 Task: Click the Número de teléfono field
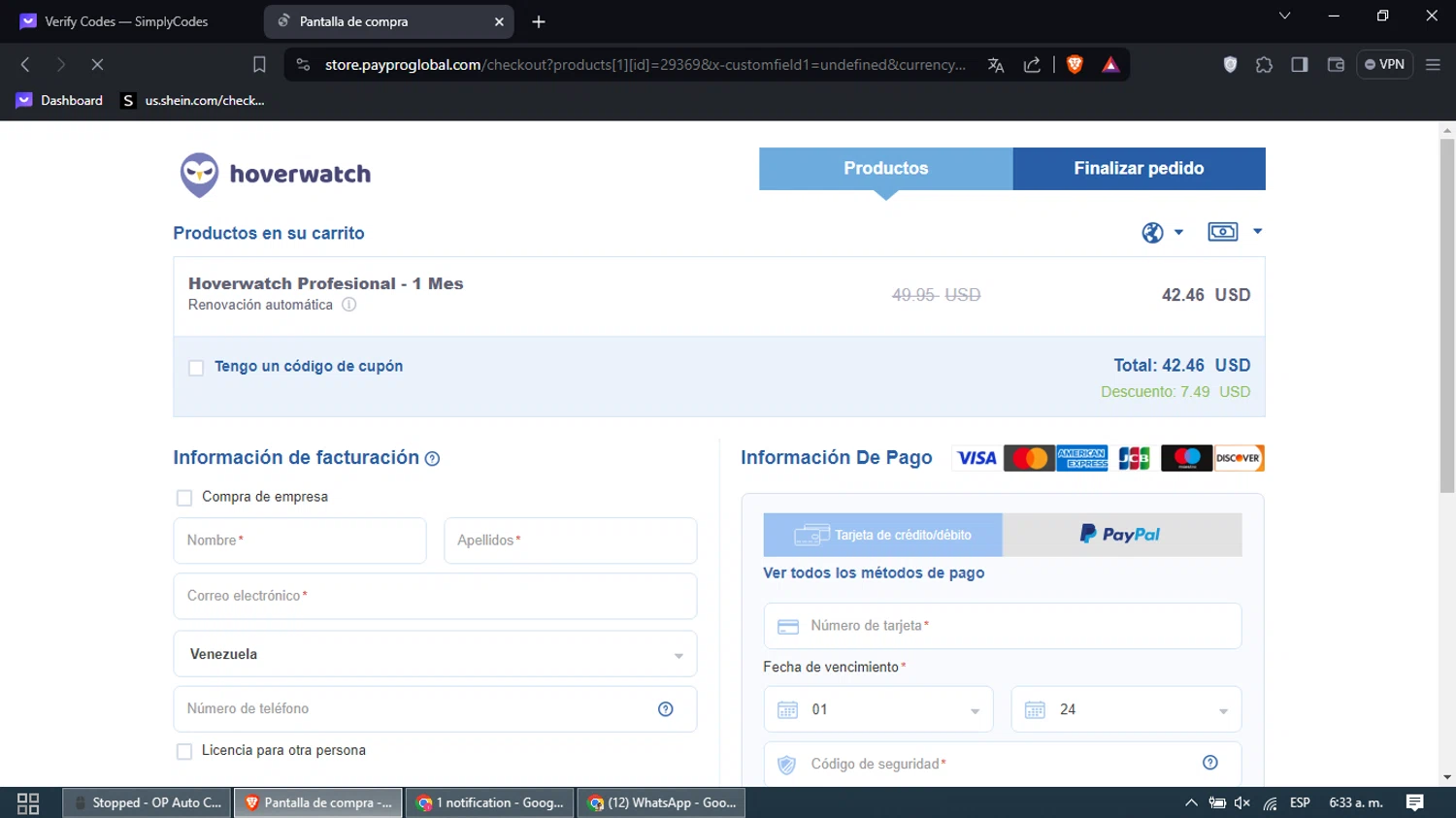tap(435, 709)
